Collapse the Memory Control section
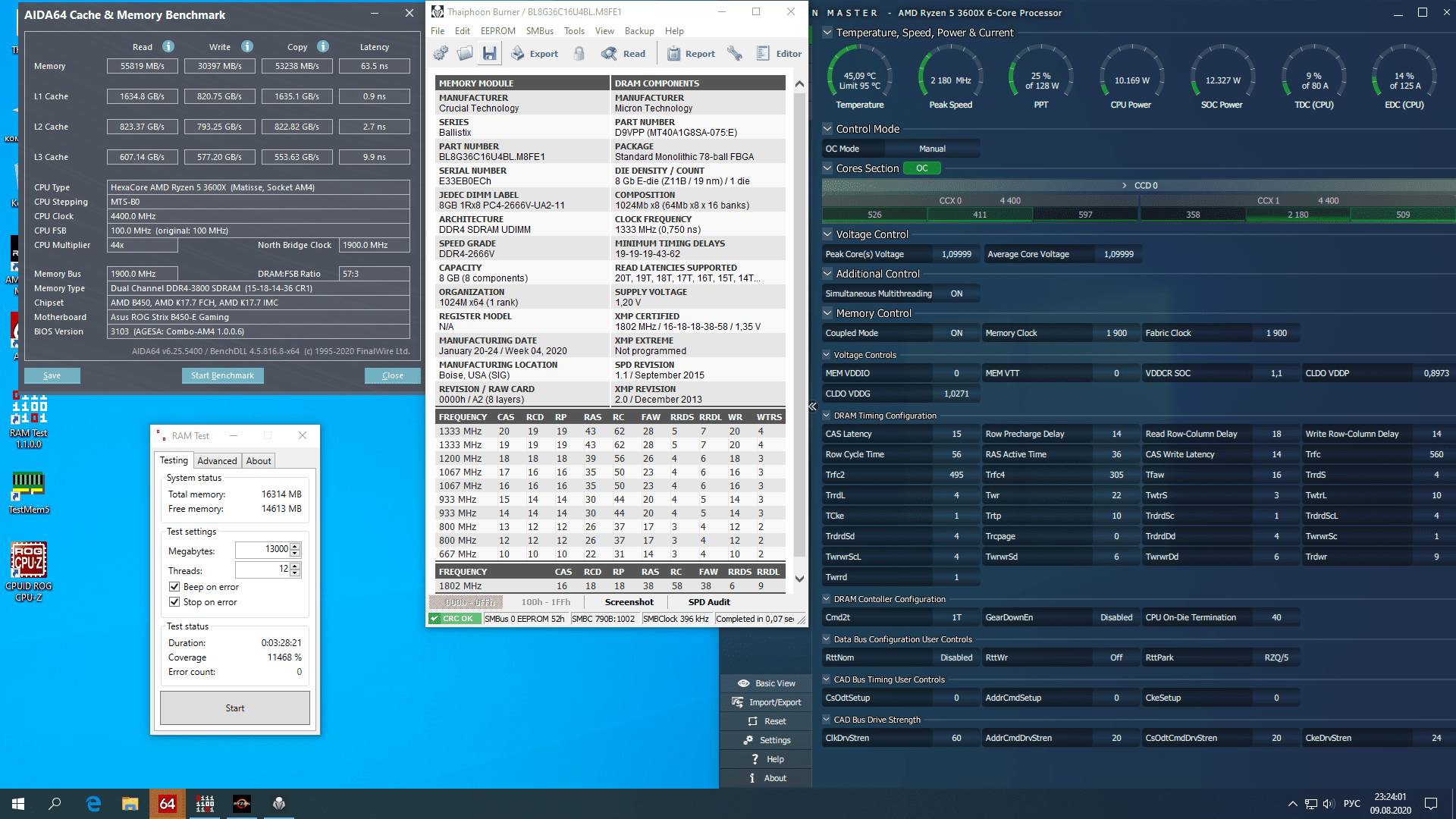1456x819 pixels. [x=827, y=313]
